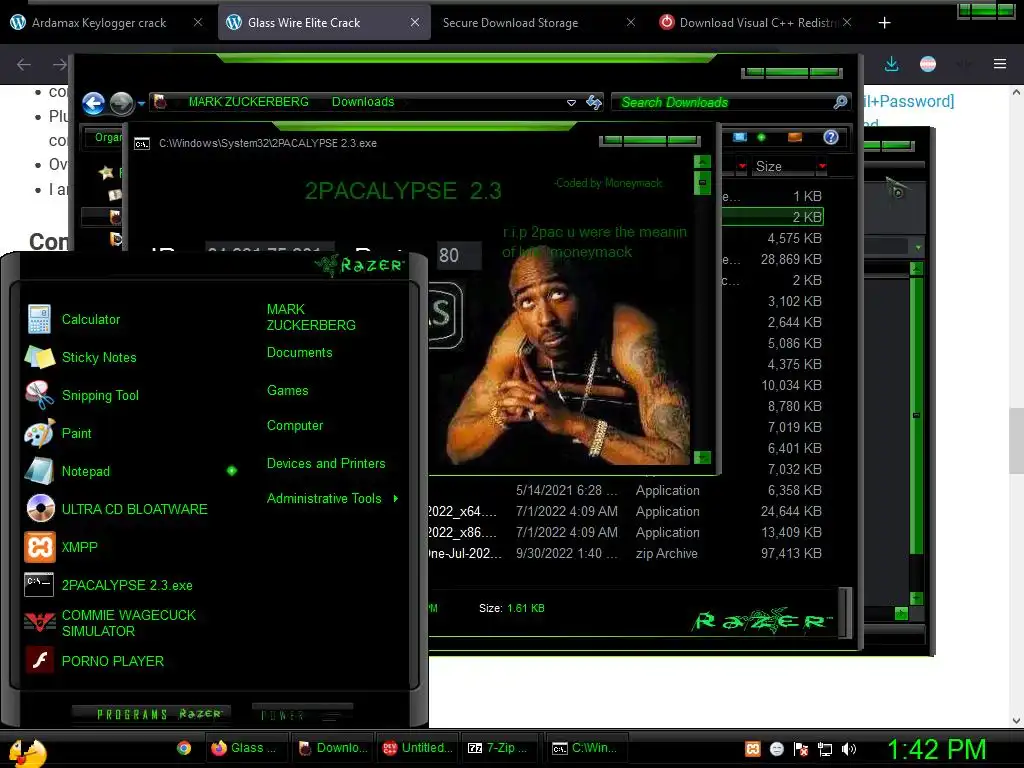
Task: Click the Port field showing 80
Action: click(x=459, y=255)
